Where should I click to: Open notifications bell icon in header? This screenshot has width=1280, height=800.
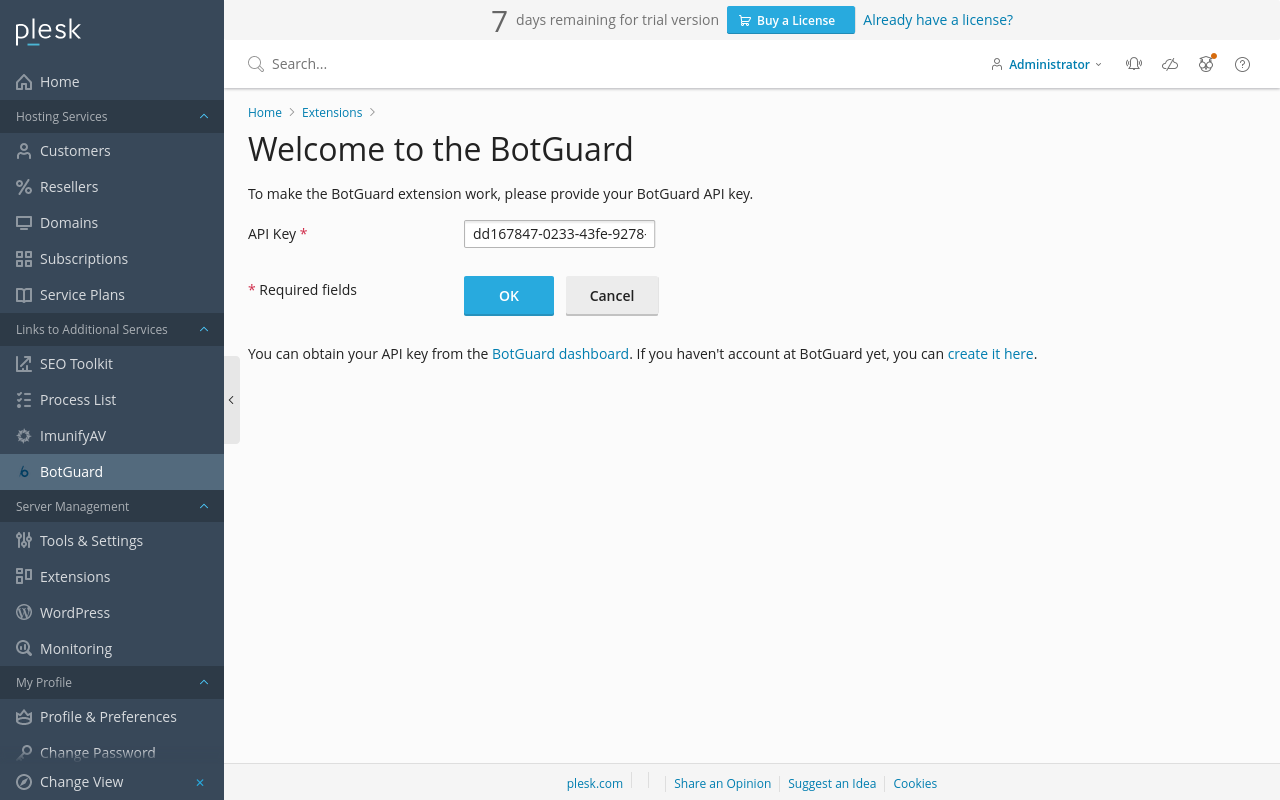coord(1134,64)
